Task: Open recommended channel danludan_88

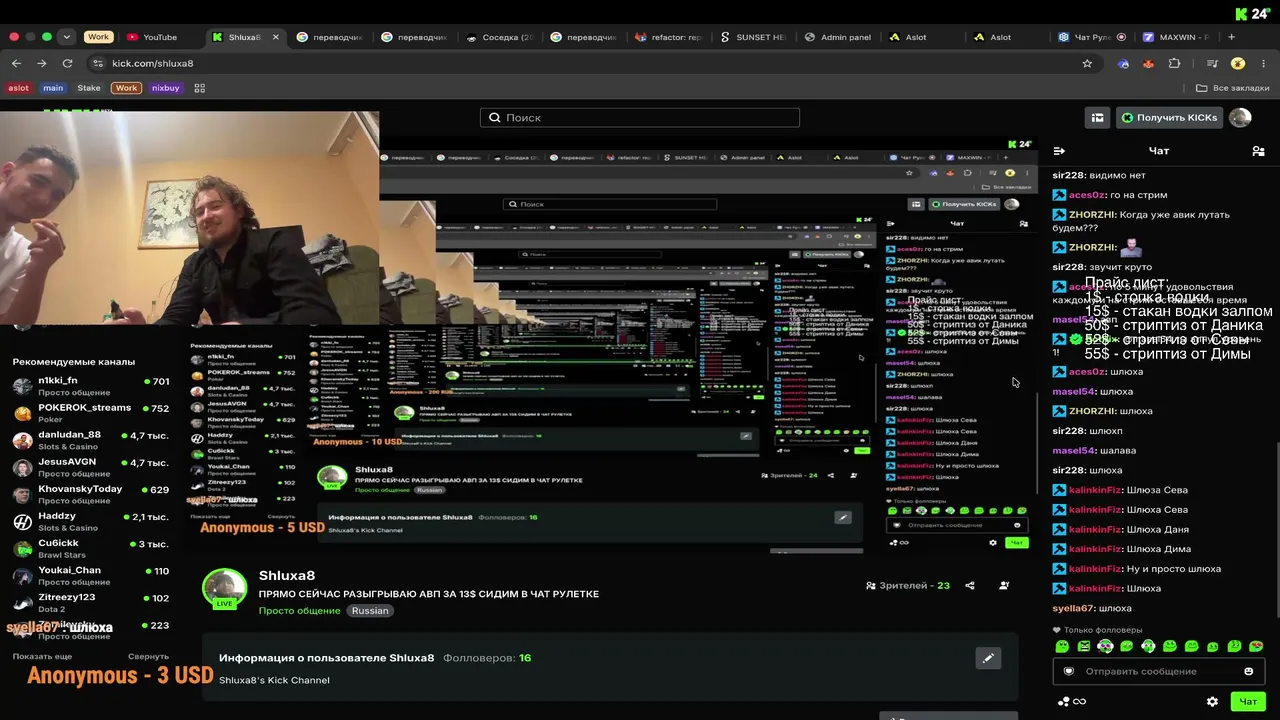Action: (x=91, y=440)
